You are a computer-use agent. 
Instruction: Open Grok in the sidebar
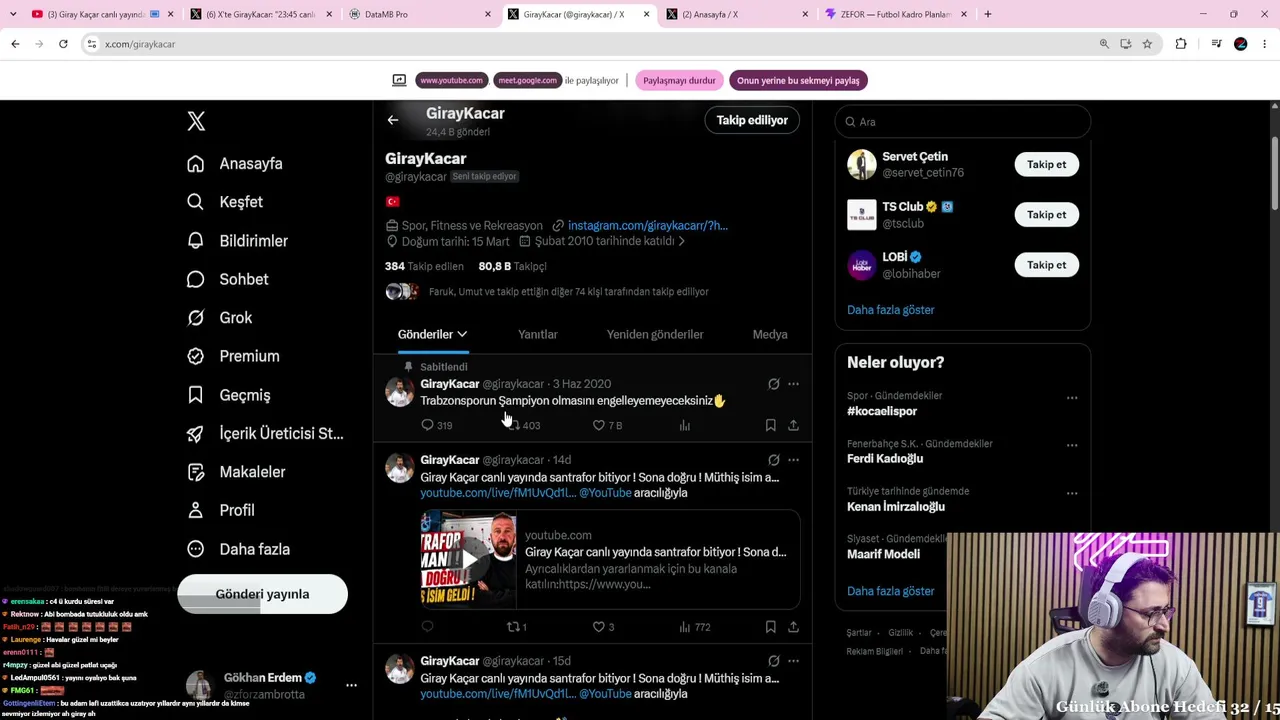(219, 318)
